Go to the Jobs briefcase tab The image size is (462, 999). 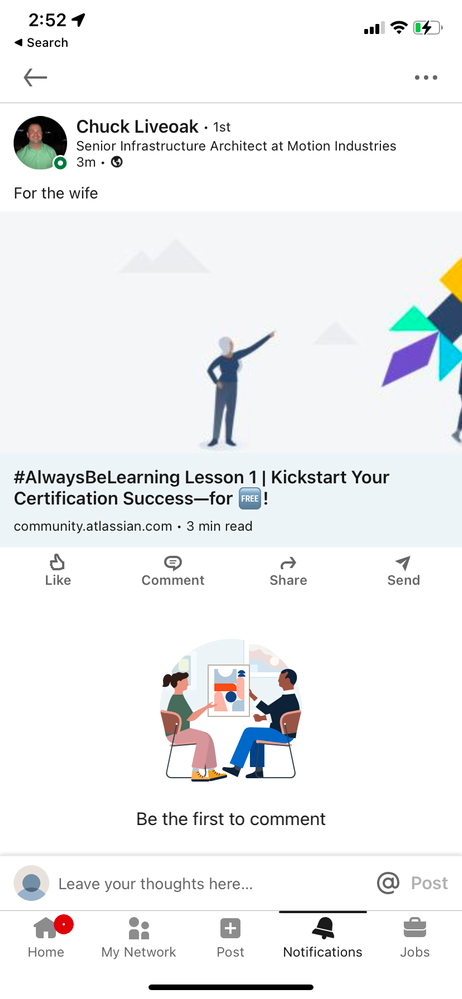point(415,938)
